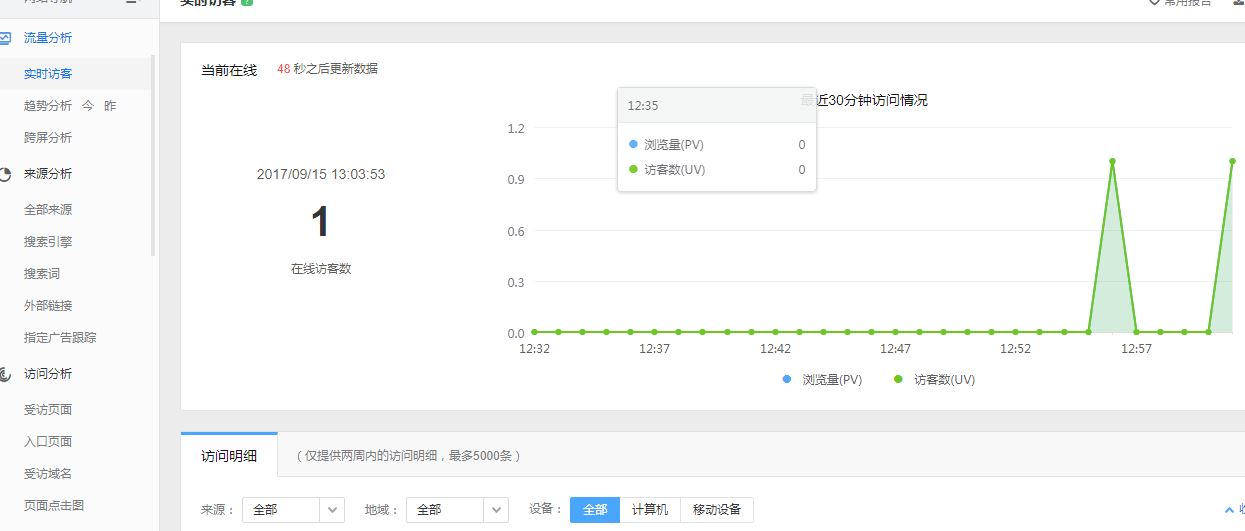The width and height of the screenshot is (1245, 531).
Task: Switch to the 访问明细 tab
Action: click(229, 456)
